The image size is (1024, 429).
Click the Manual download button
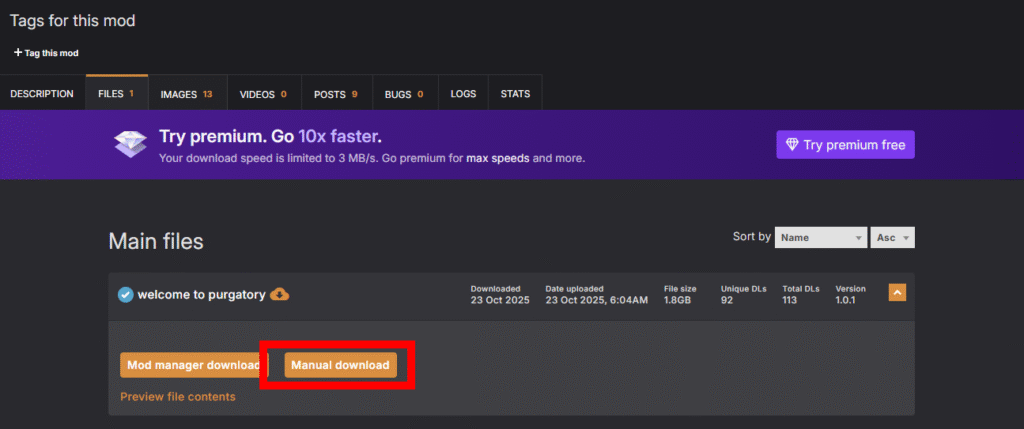(340, 365)
